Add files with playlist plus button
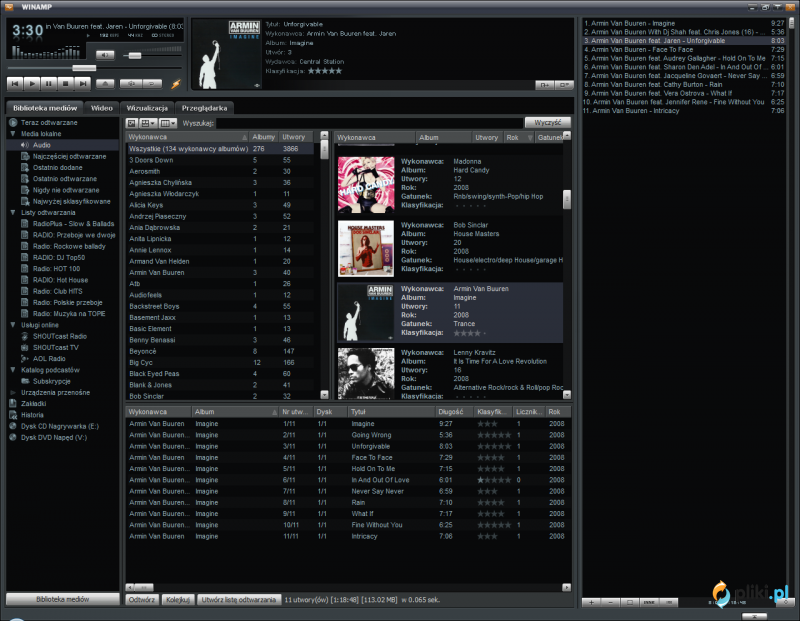Viewport: 800px width, 621px height. click(591, 602)
